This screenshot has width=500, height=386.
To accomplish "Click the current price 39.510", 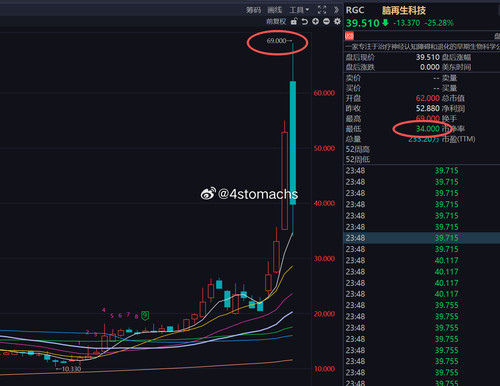I will tap(363, 23).
